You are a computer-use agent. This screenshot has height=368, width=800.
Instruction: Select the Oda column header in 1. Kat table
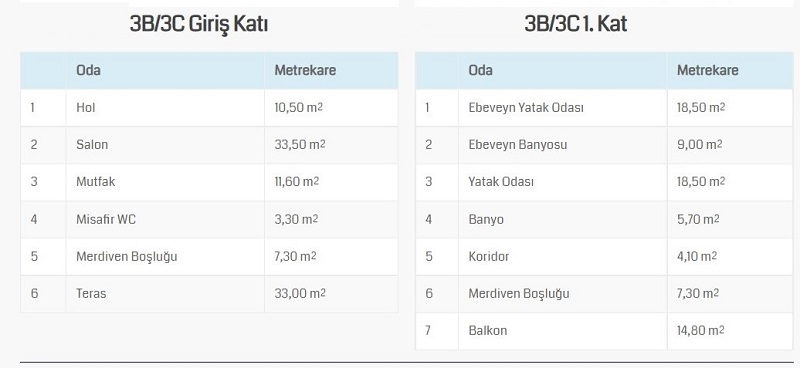pyautogui.click(x=481, y=70)
